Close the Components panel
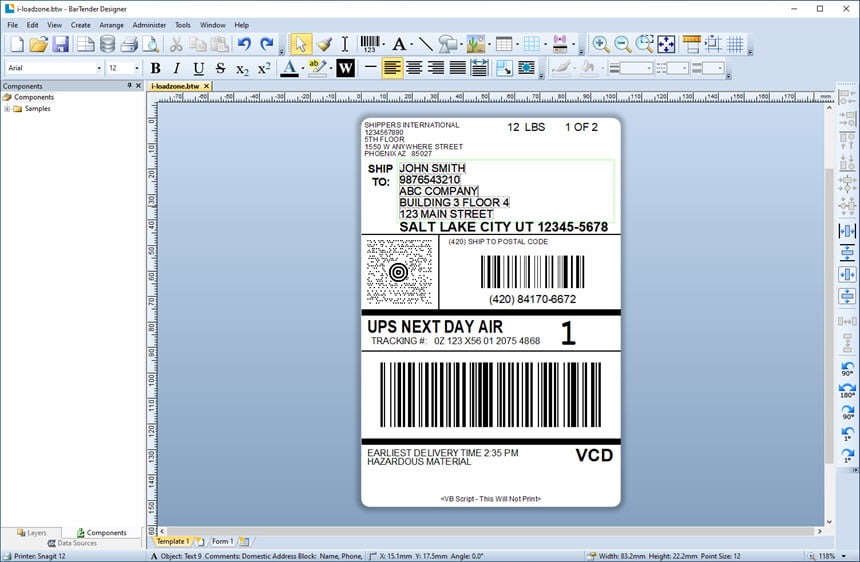Viewport: 860px width, 562px height. tap(138, 86)
